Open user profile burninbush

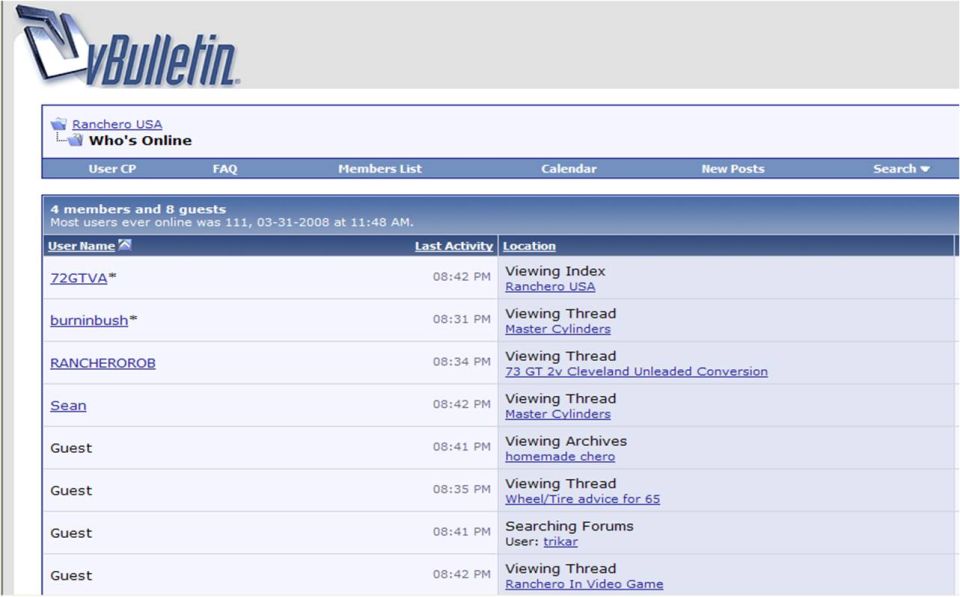tap(89, 320)
